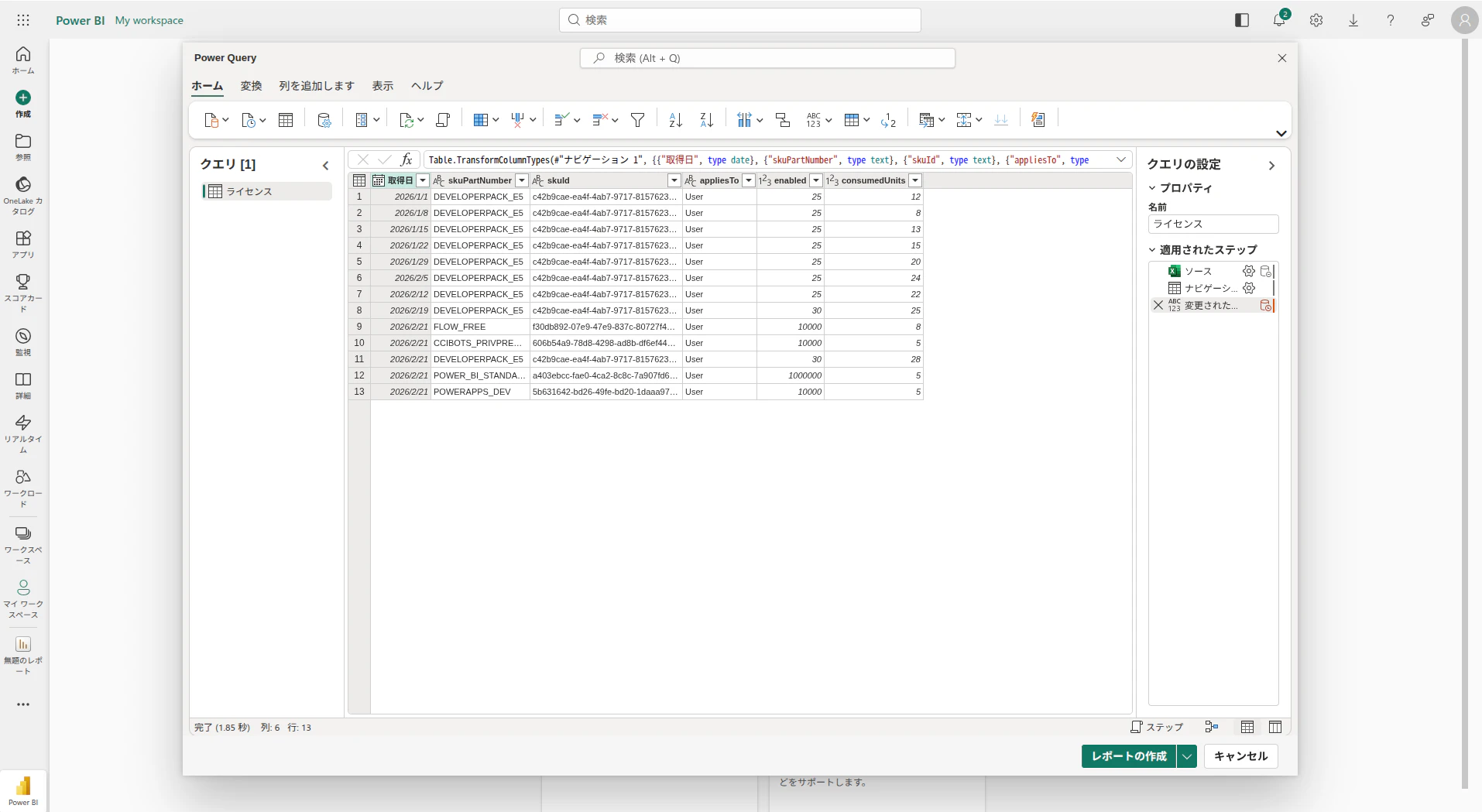Click the top Power BI 検索 box
Viewport: 1482px width, 812px height.
[x=740, y=20]
